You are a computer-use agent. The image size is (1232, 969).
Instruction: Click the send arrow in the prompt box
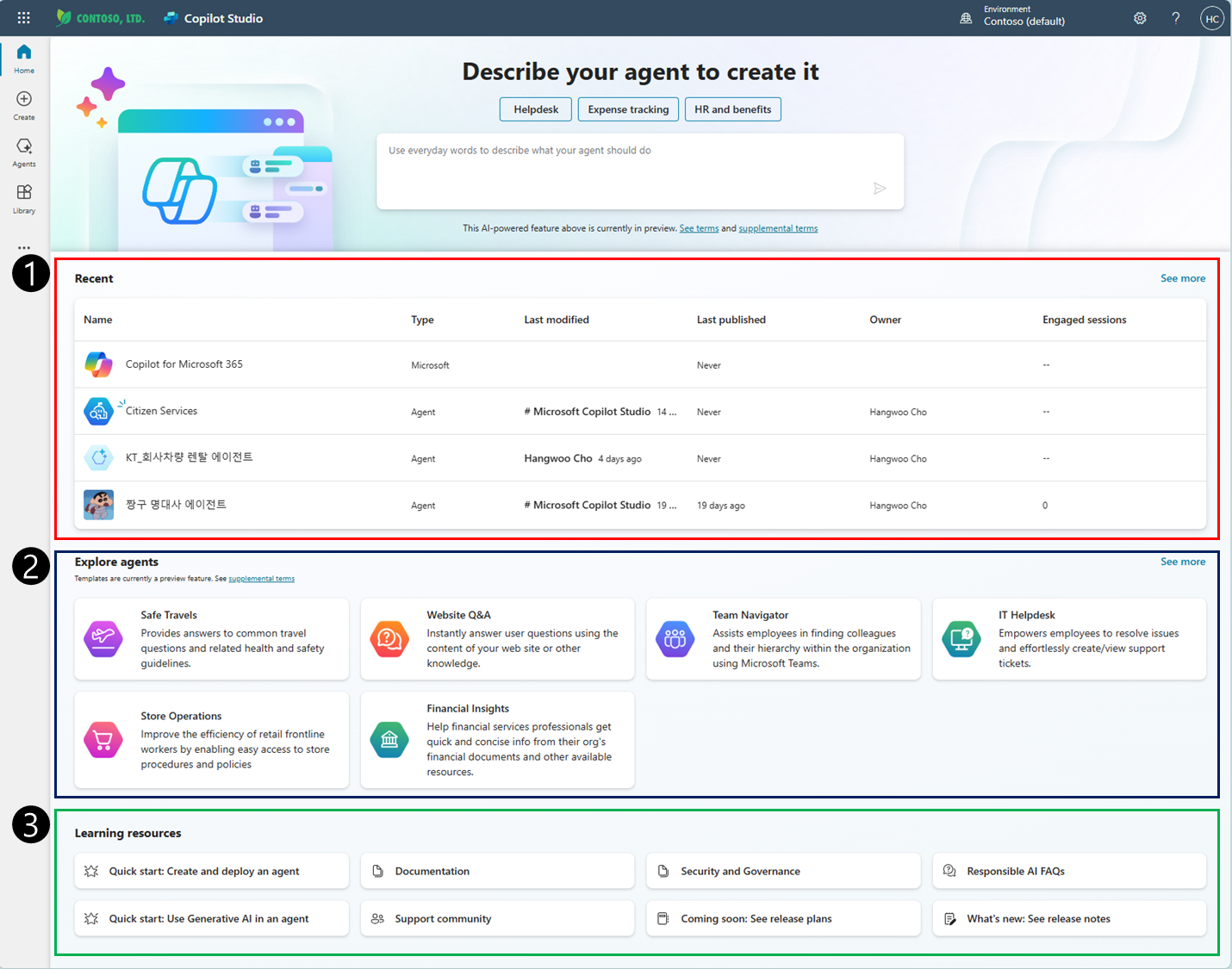click(880, 189)
